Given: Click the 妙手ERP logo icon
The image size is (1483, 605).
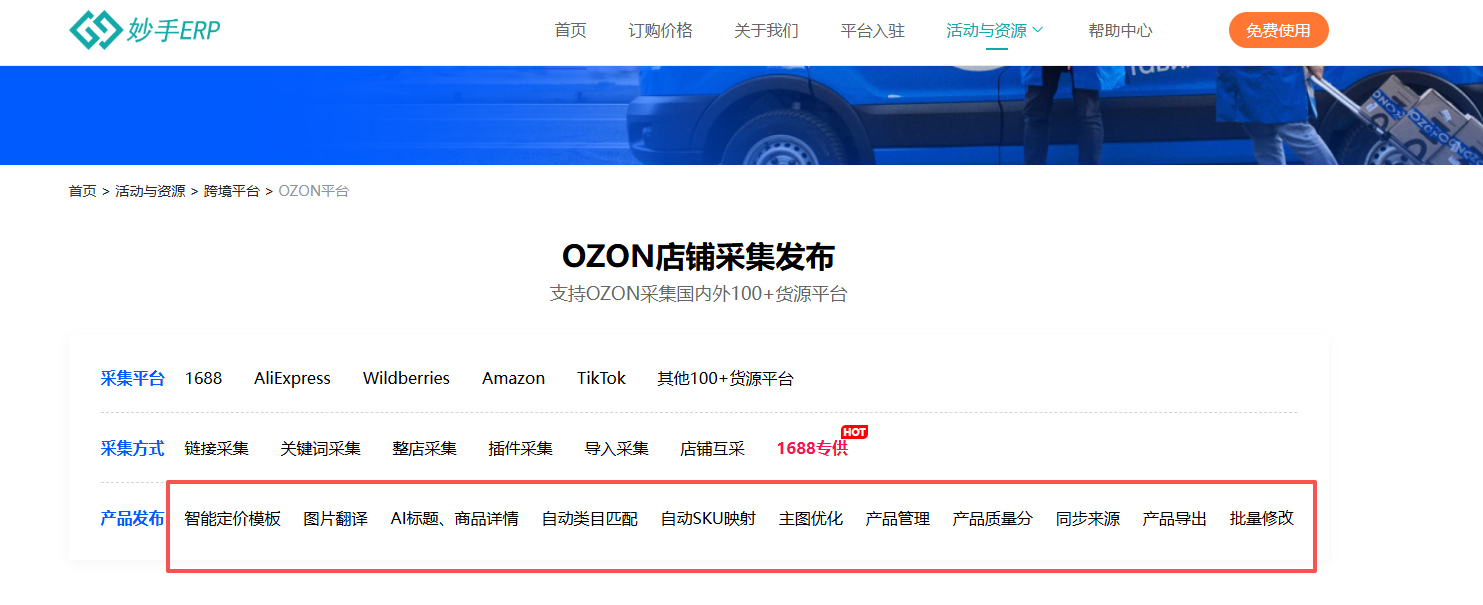Looking at the screenshot, I should (x=94, y=30).
